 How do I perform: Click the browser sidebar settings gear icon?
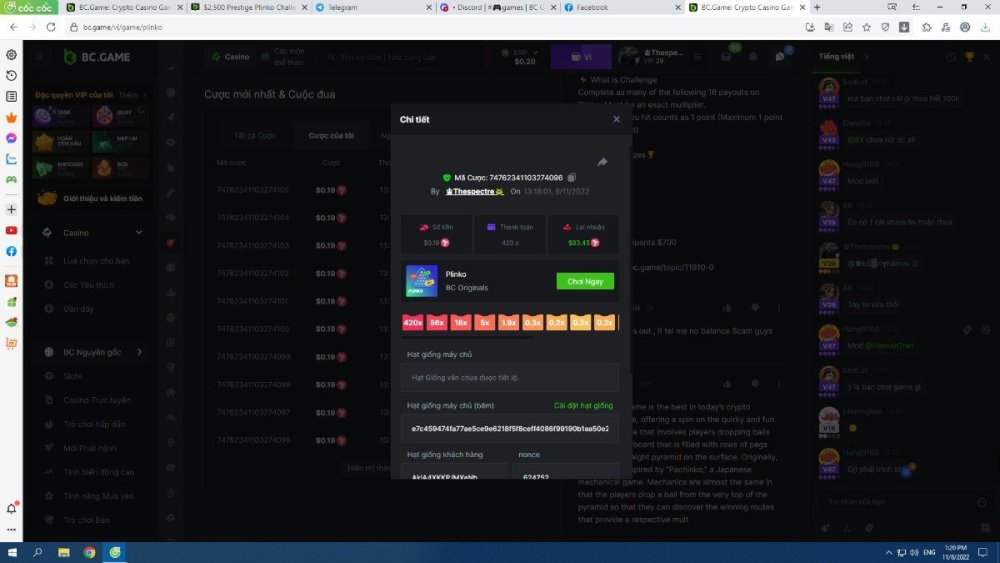[x=11, y=55]
